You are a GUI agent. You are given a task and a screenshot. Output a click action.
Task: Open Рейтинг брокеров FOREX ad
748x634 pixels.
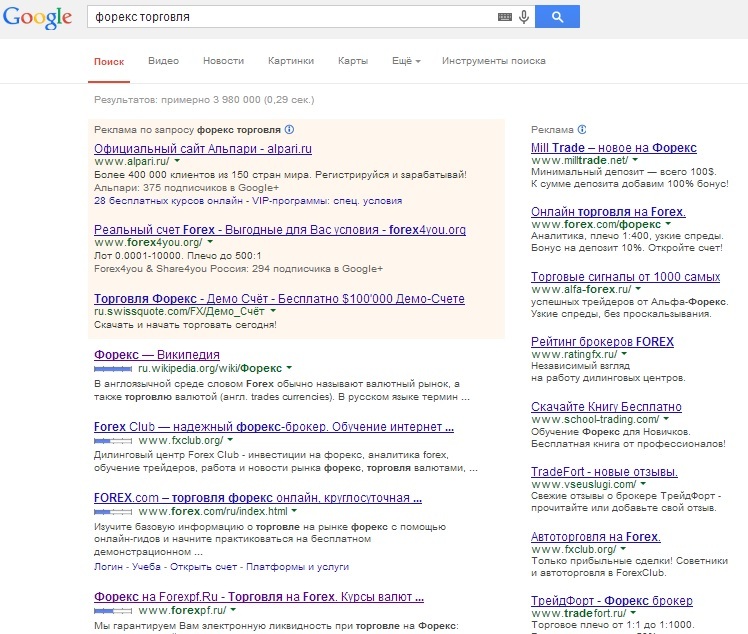pyautogui.click(x=603, y=342)
